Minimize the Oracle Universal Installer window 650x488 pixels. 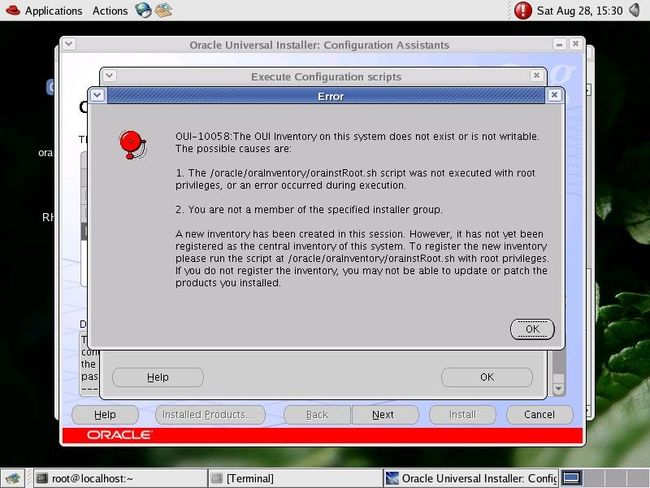coord(559,44)
